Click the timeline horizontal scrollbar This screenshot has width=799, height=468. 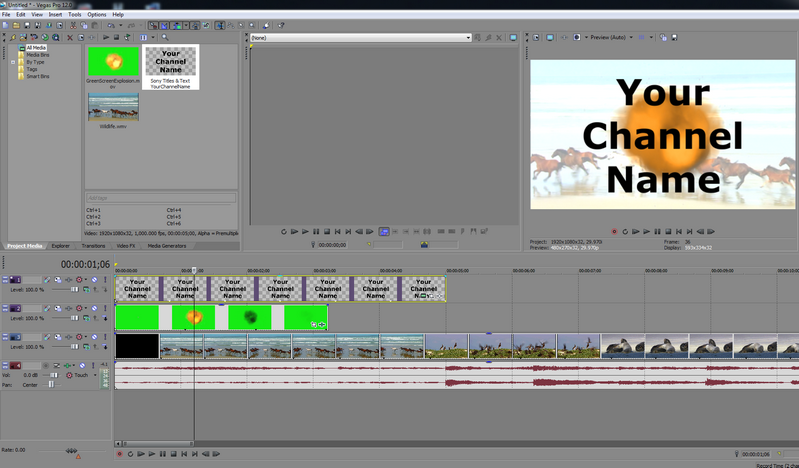158,444
